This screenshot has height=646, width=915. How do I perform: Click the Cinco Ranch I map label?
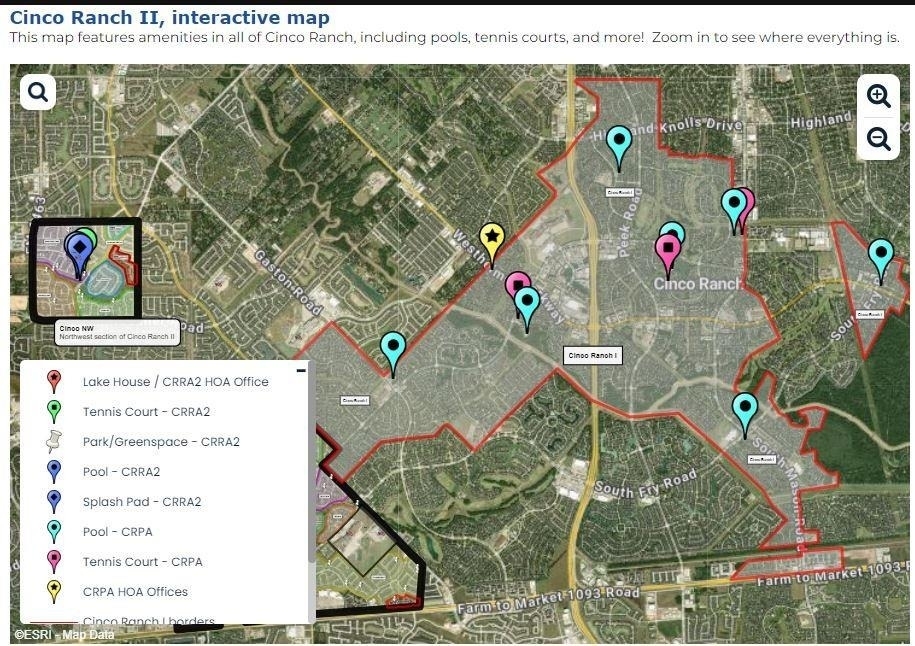coord(592,355)
